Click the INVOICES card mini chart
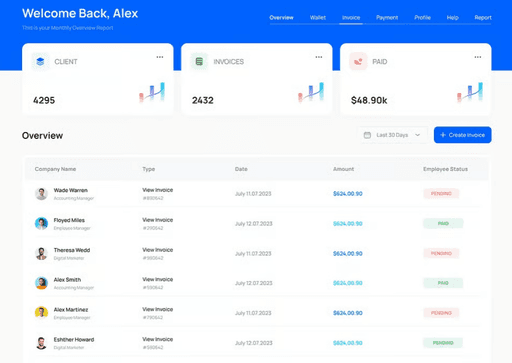512x363 pixels. 311,92
